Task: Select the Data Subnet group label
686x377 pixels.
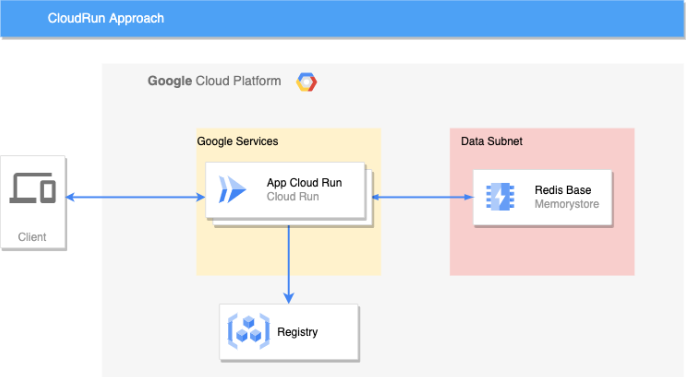Action: pos(492,141)
